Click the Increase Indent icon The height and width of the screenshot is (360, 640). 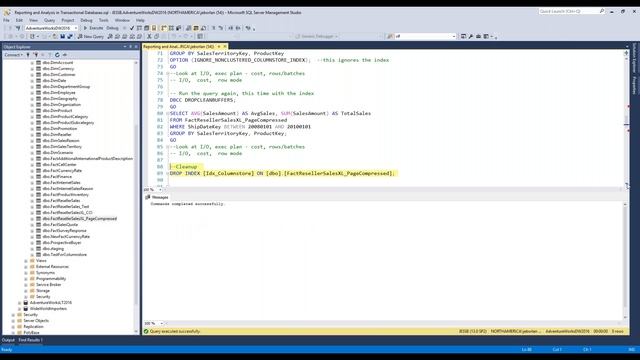point(238,28)
